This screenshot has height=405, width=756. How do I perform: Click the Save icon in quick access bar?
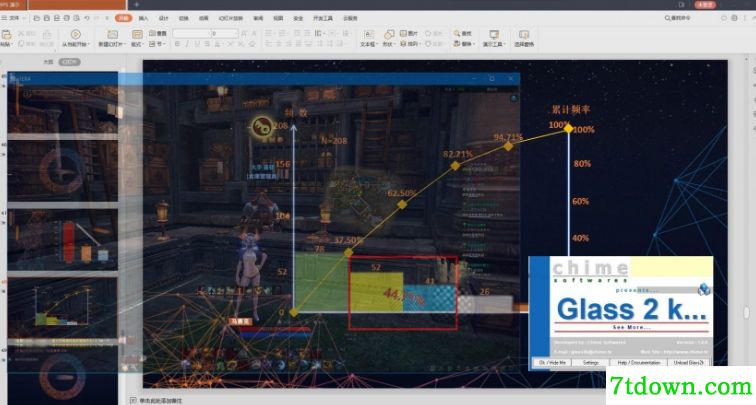coord(47,18)
